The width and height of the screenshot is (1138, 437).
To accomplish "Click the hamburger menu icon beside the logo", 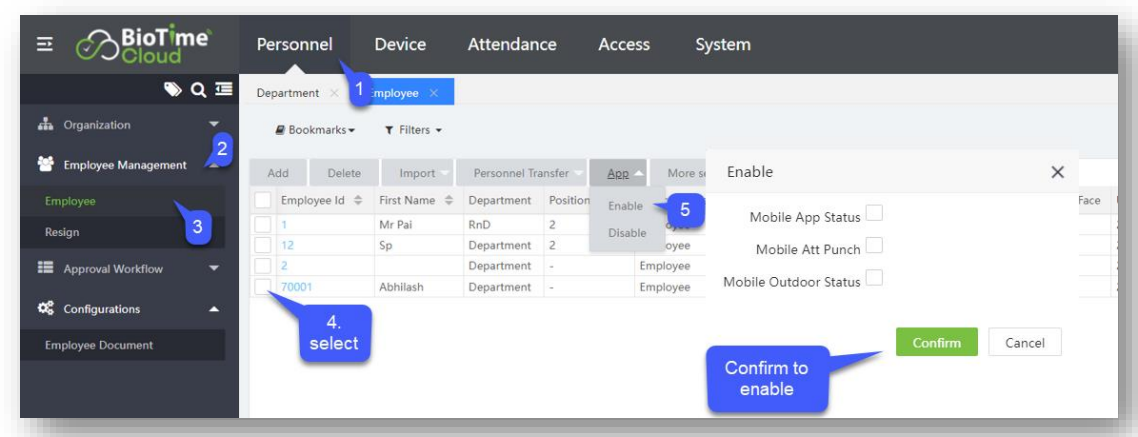I will [x=44, y=44].
